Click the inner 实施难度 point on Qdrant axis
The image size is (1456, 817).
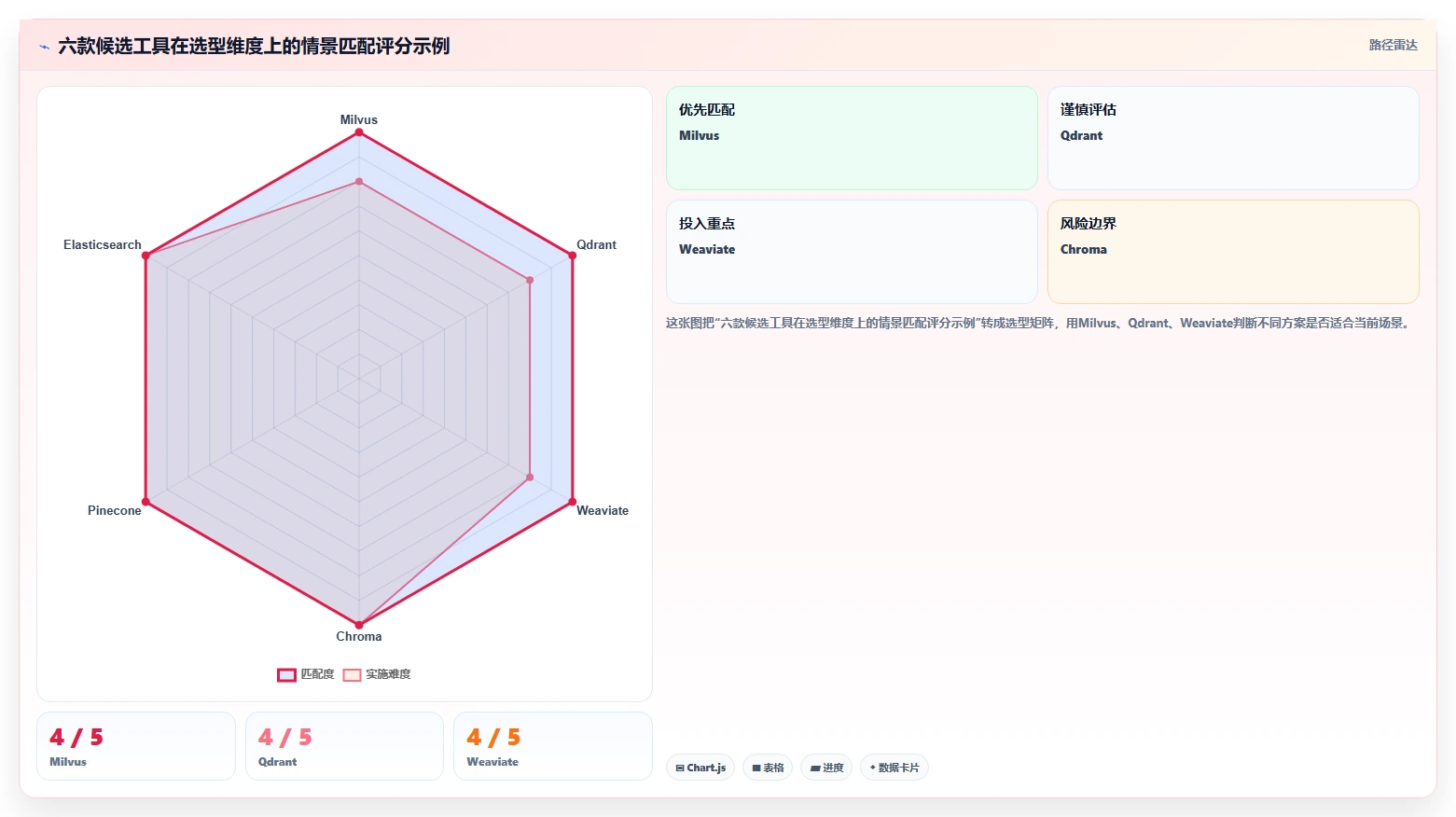(530, 280)
